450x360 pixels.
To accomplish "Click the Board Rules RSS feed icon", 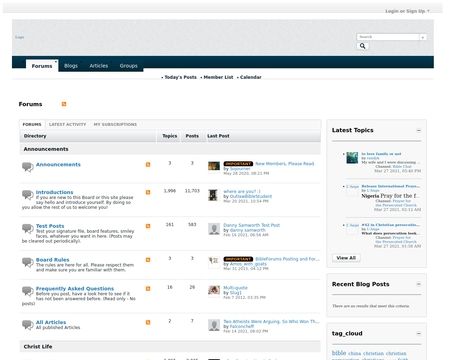I will click(x=148, y=260).
